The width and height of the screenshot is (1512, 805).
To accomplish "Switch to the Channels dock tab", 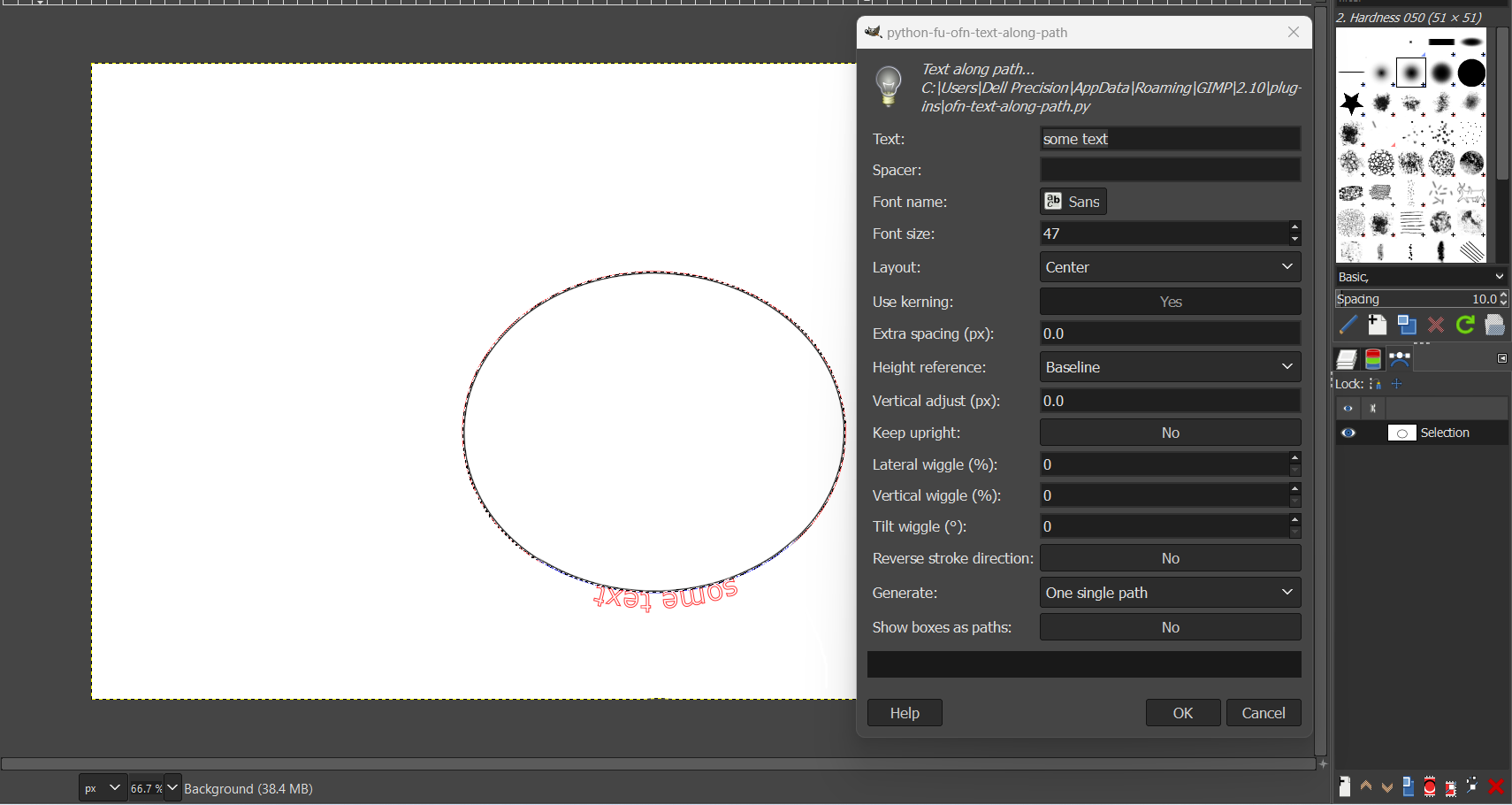I will [1373, 359].
